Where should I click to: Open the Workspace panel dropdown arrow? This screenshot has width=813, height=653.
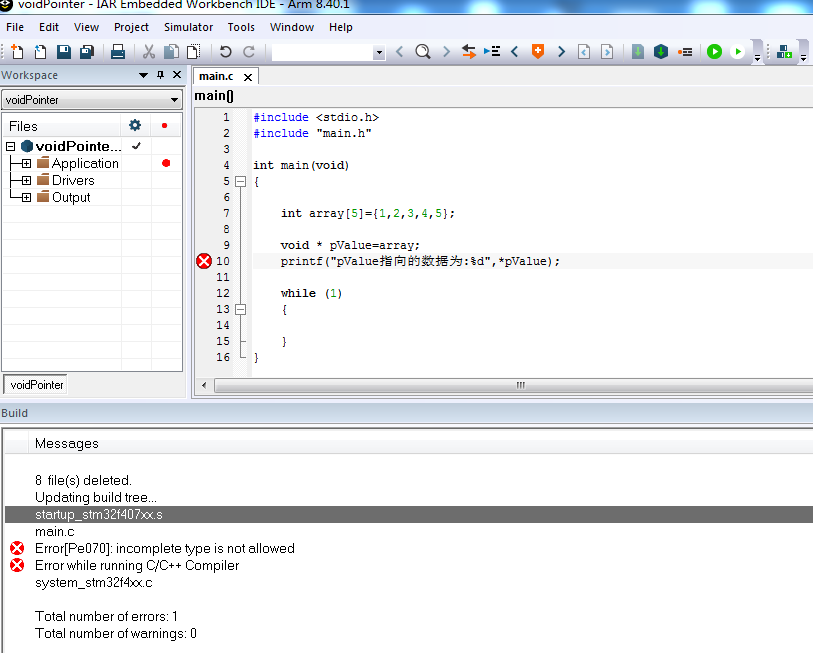coord(144,75)
